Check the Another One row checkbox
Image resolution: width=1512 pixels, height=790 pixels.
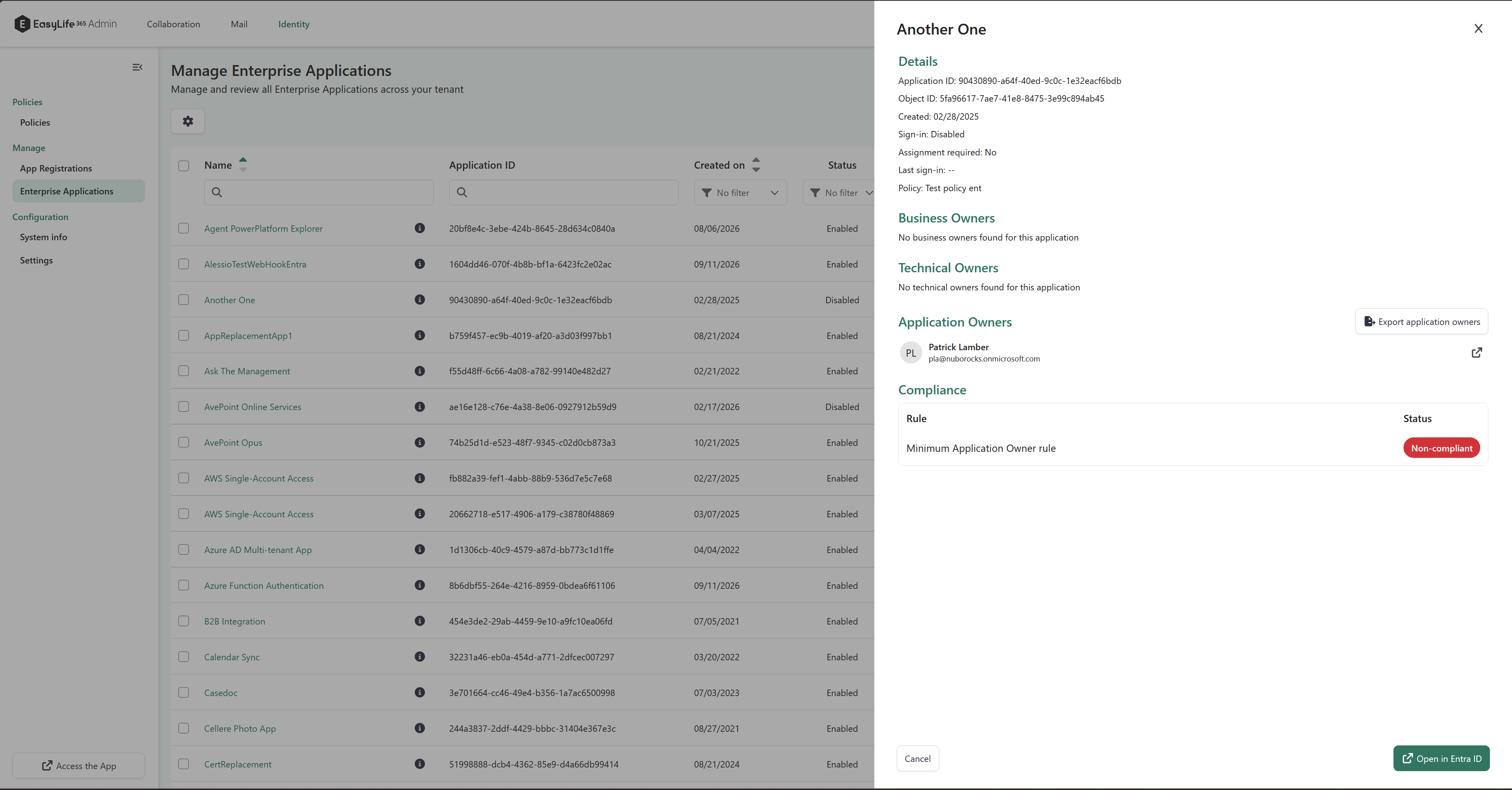tap(184, 300)
